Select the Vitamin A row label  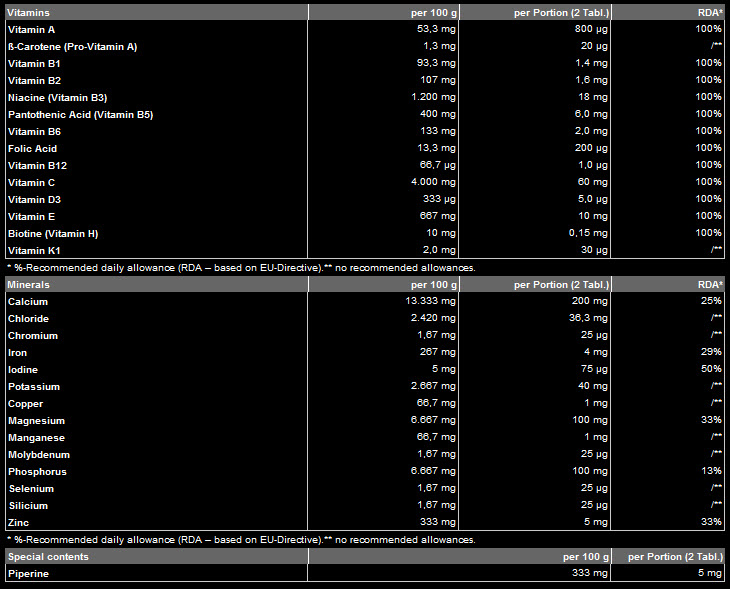click(x=31, y=30)
